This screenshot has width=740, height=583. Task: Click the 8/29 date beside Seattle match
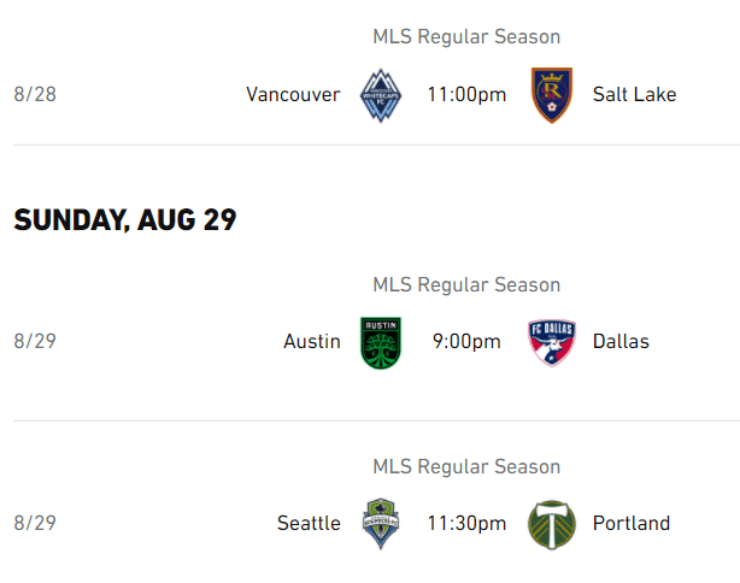[x=35, y=523]
